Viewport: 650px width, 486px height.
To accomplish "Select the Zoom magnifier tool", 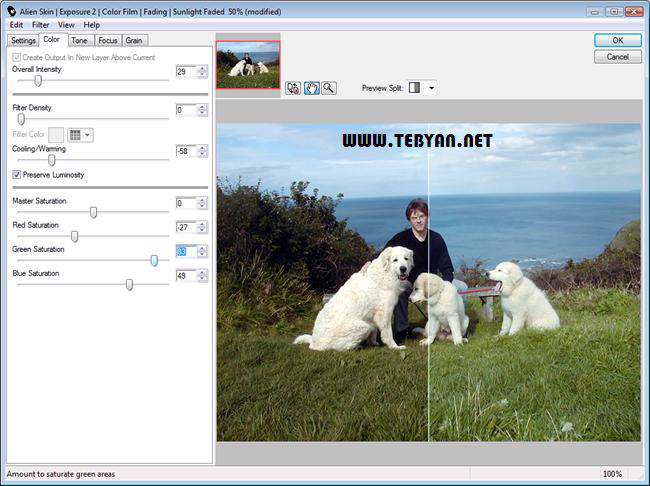I will tap(328, 88).
